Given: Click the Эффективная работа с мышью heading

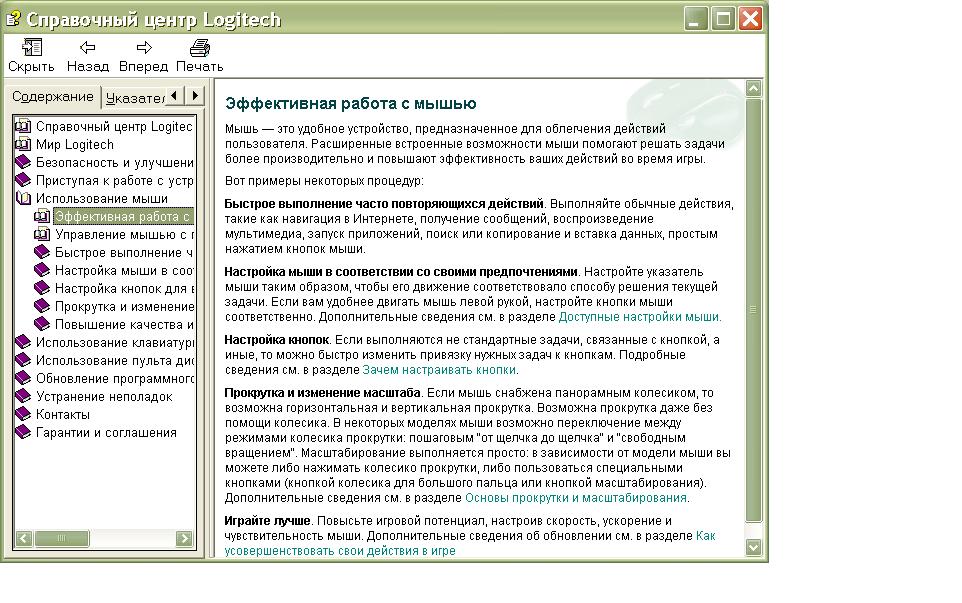Looking at the screenshot, I should (350, 103).
